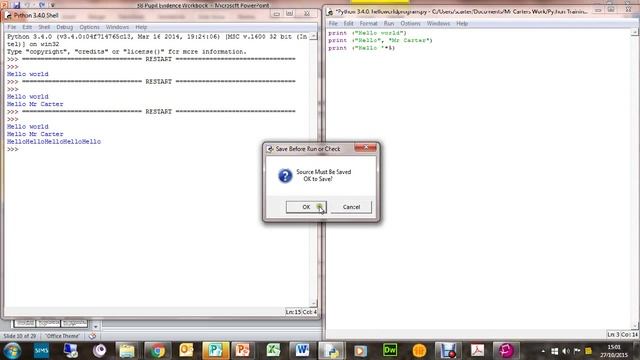
Task: Open Publisher from the taskbar
Action: tap(215, 351)
